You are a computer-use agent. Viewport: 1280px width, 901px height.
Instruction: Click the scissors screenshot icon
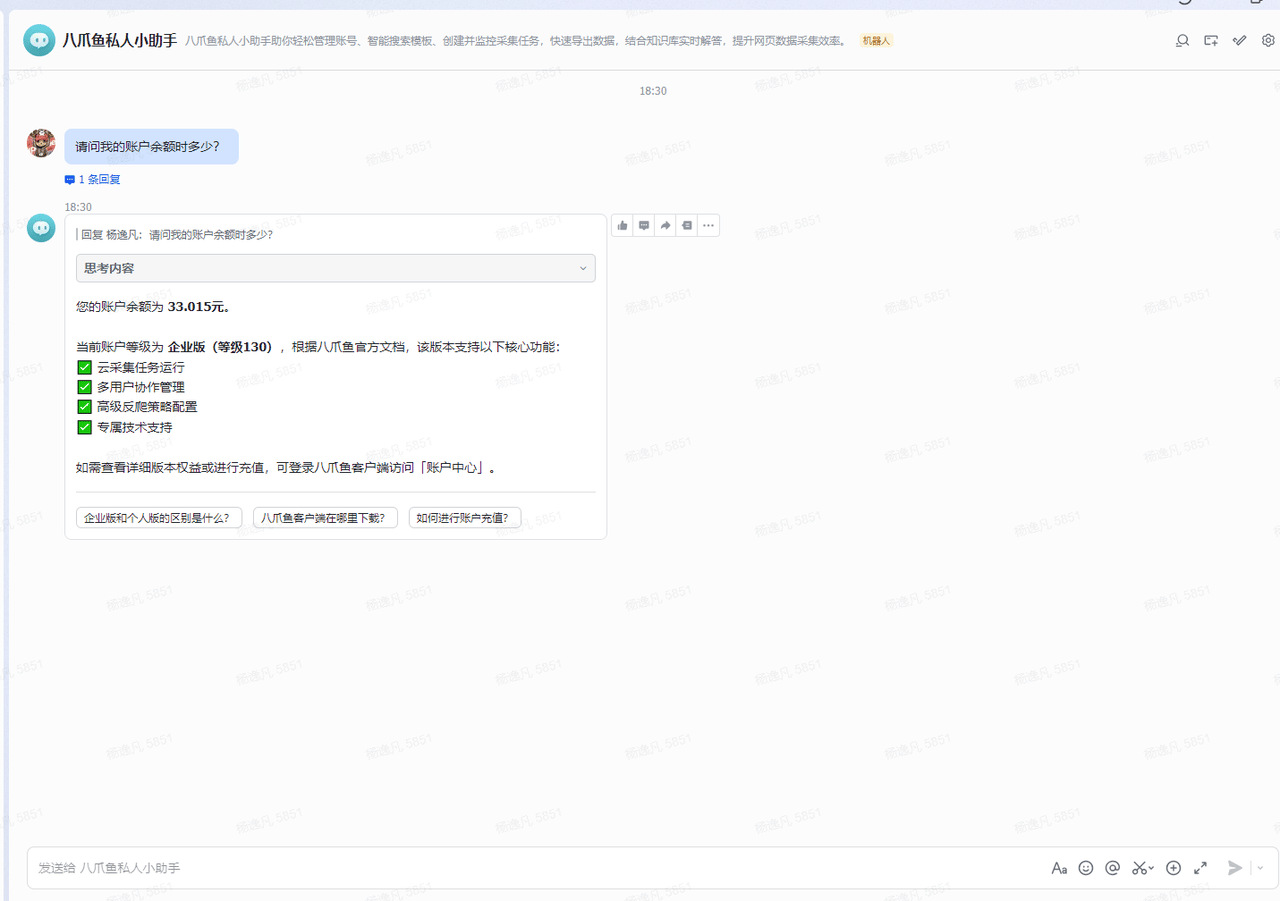tap(1138, 868)
